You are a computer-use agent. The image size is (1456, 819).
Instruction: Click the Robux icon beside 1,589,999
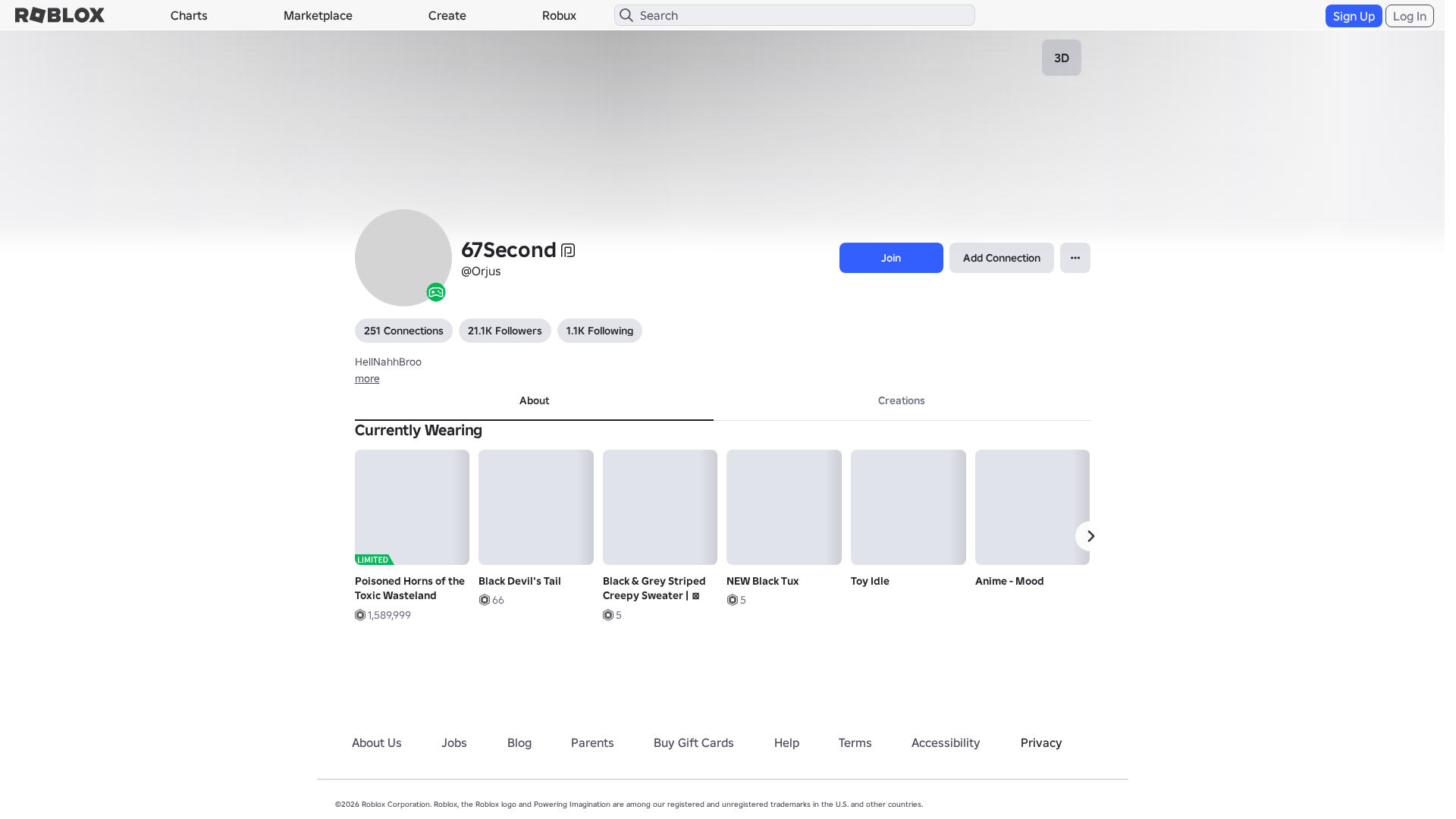pyautogui.click(x=360, y=615)
